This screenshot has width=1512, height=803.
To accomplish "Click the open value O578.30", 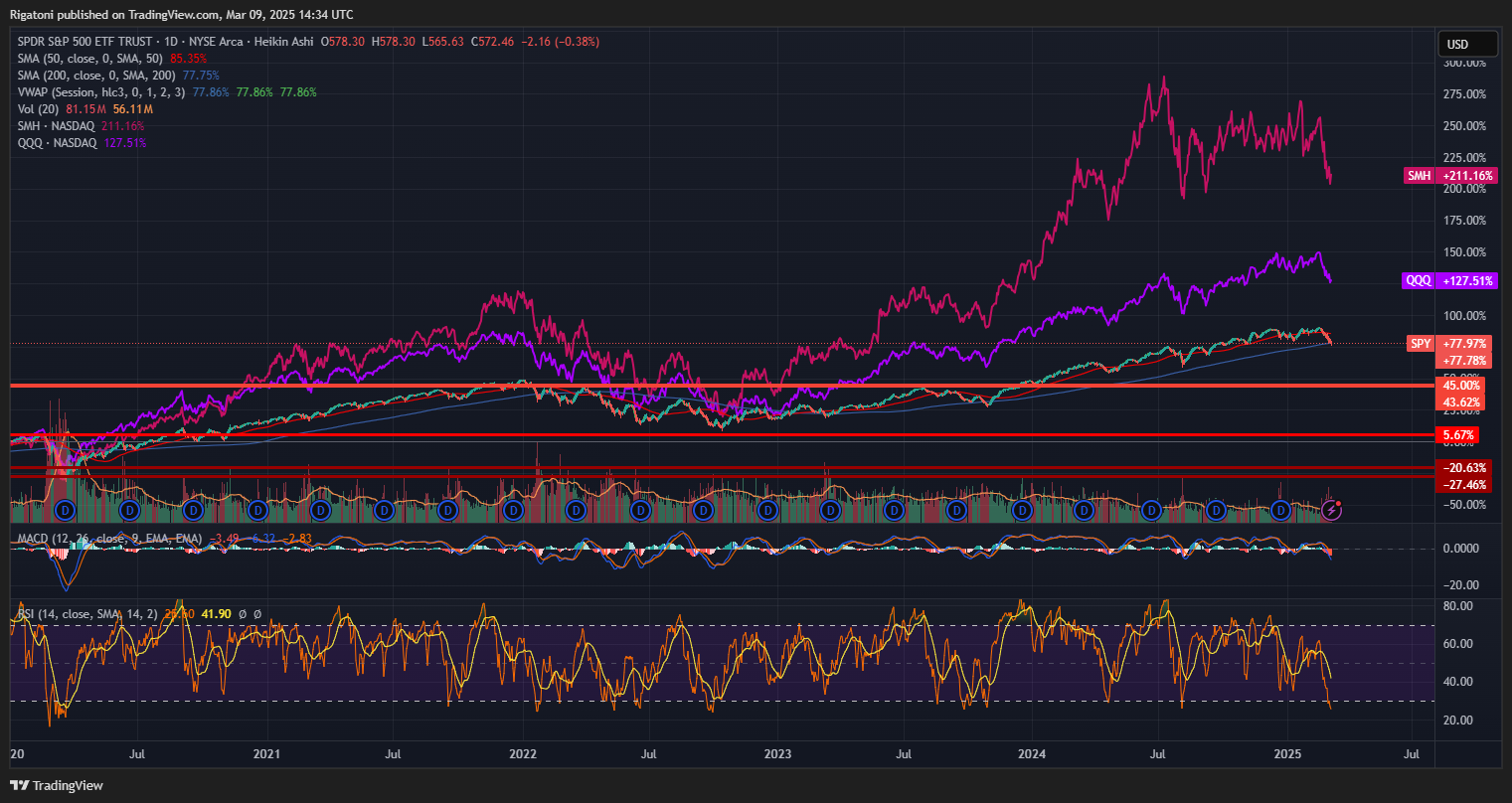I will pos(345,42).
